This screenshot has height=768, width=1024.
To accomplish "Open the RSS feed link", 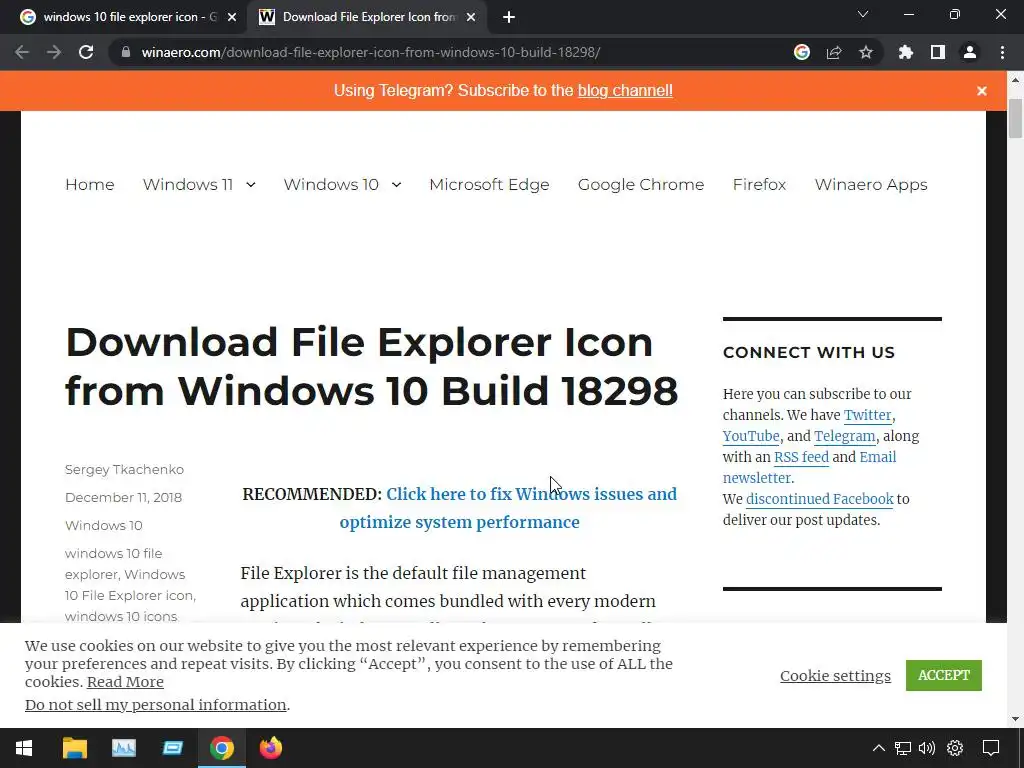I will tap(801, 457).
